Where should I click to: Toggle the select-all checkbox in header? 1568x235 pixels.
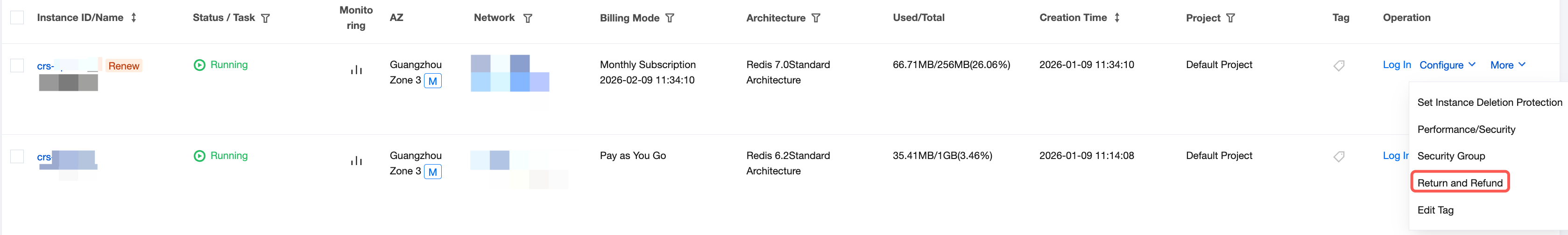click(17, 18)
